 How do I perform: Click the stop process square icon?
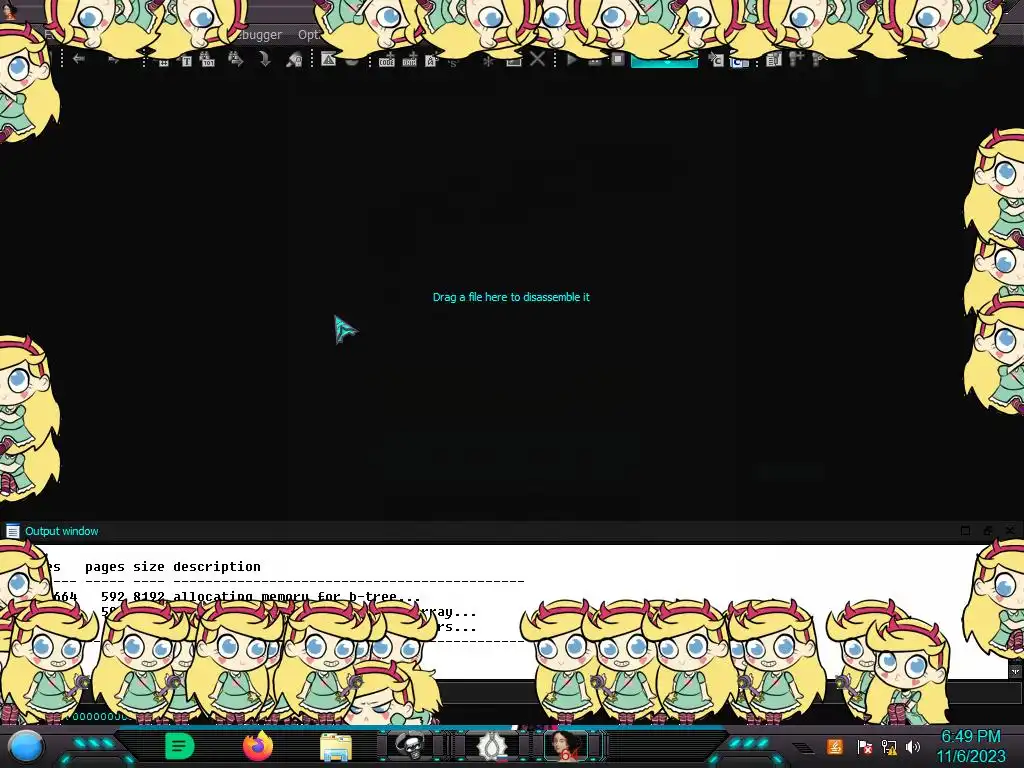618,59
